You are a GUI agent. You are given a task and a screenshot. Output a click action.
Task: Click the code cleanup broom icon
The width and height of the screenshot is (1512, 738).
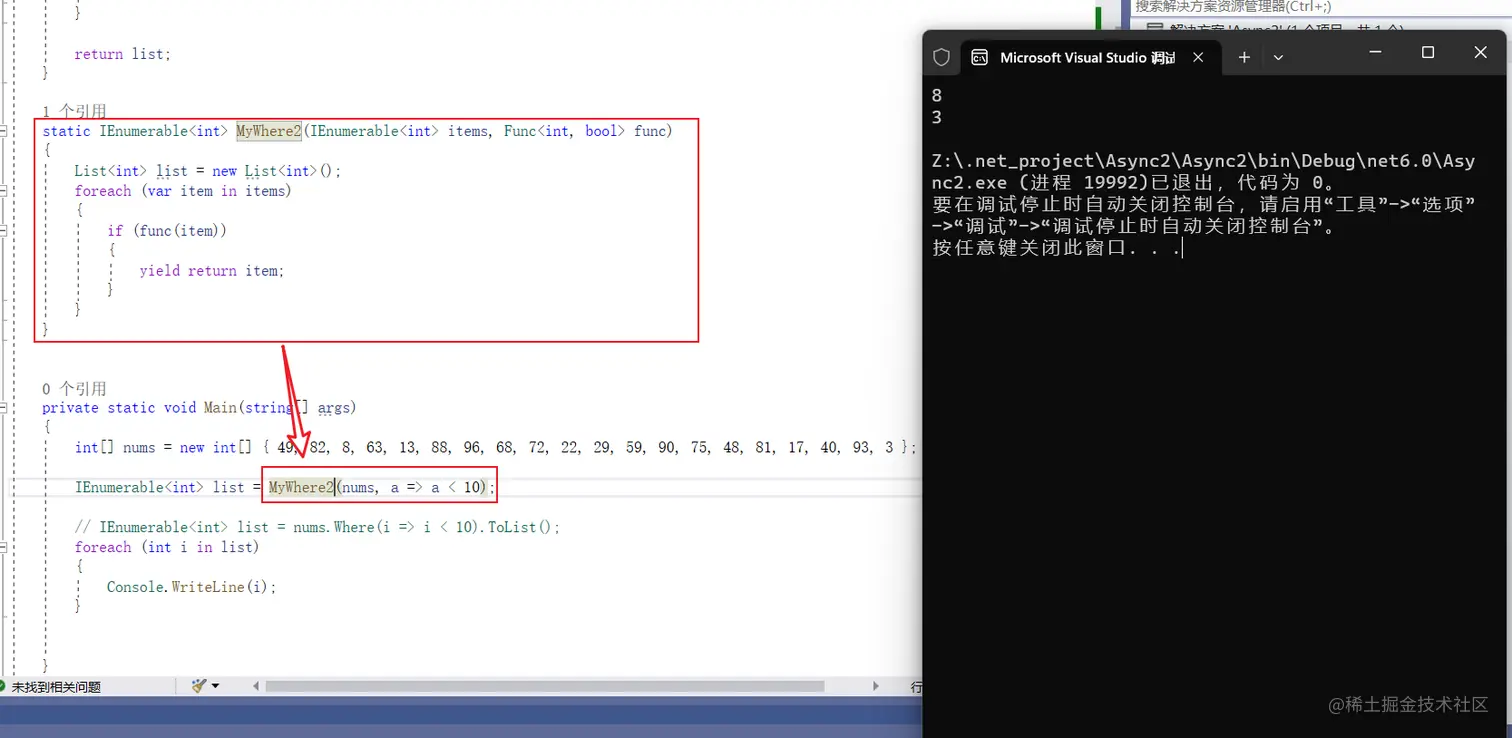click(198, 686)
